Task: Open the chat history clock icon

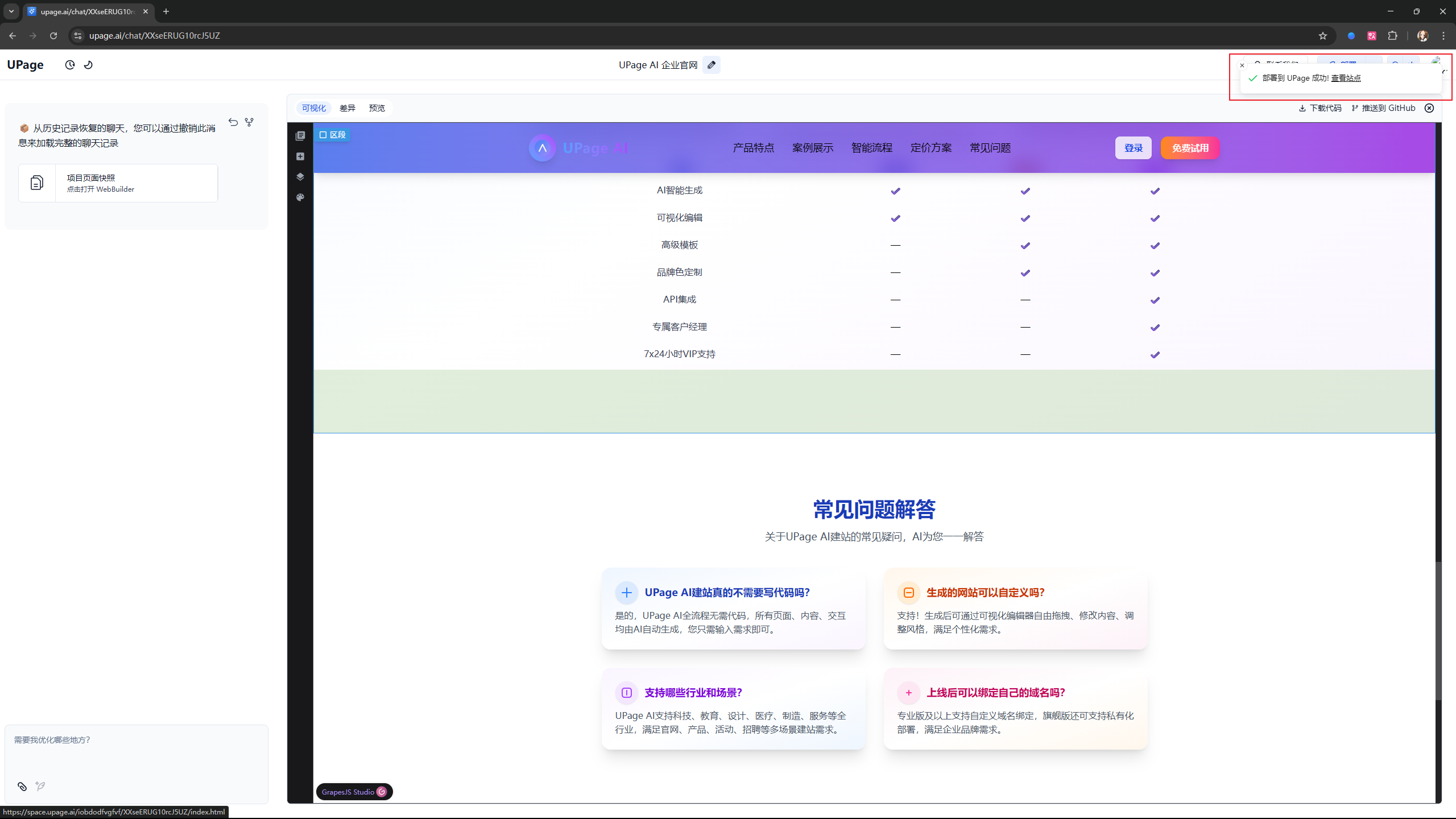Action: pos(70,65)
